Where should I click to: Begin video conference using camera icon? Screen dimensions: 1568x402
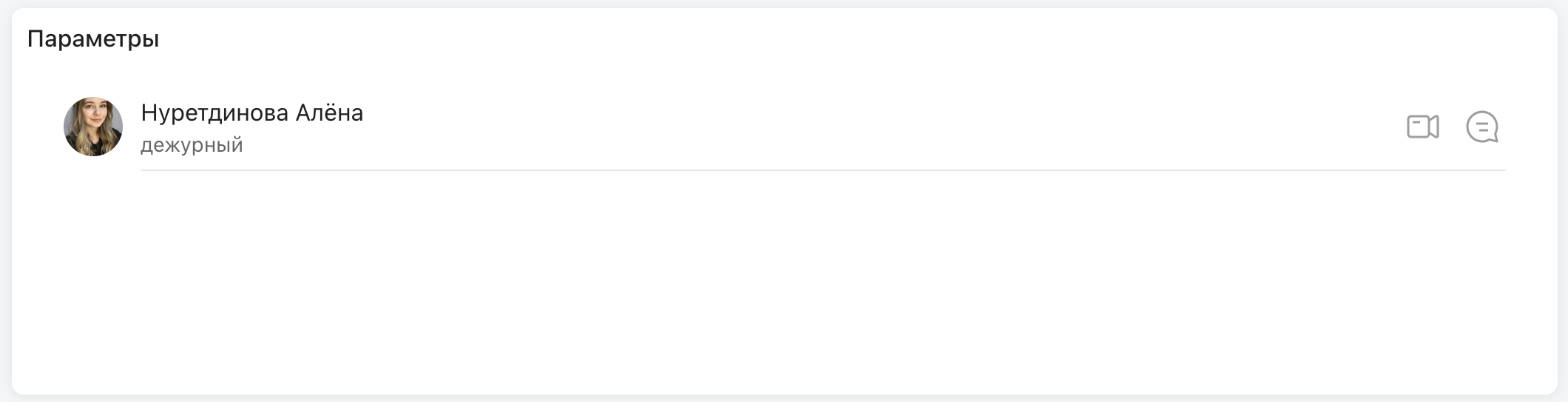pyautogui.click(x=1422, y=127)
